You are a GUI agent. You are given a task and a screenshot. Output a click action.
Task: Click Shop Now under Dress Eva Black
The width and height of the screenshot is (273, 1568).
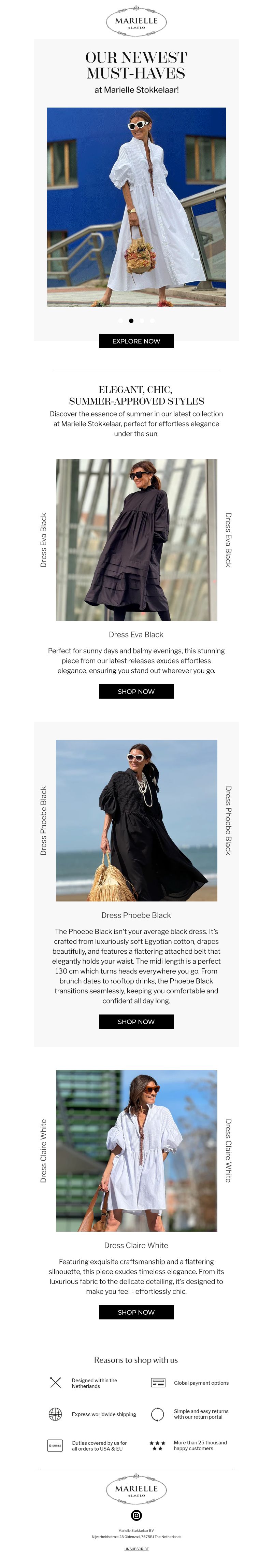(136, 691)
